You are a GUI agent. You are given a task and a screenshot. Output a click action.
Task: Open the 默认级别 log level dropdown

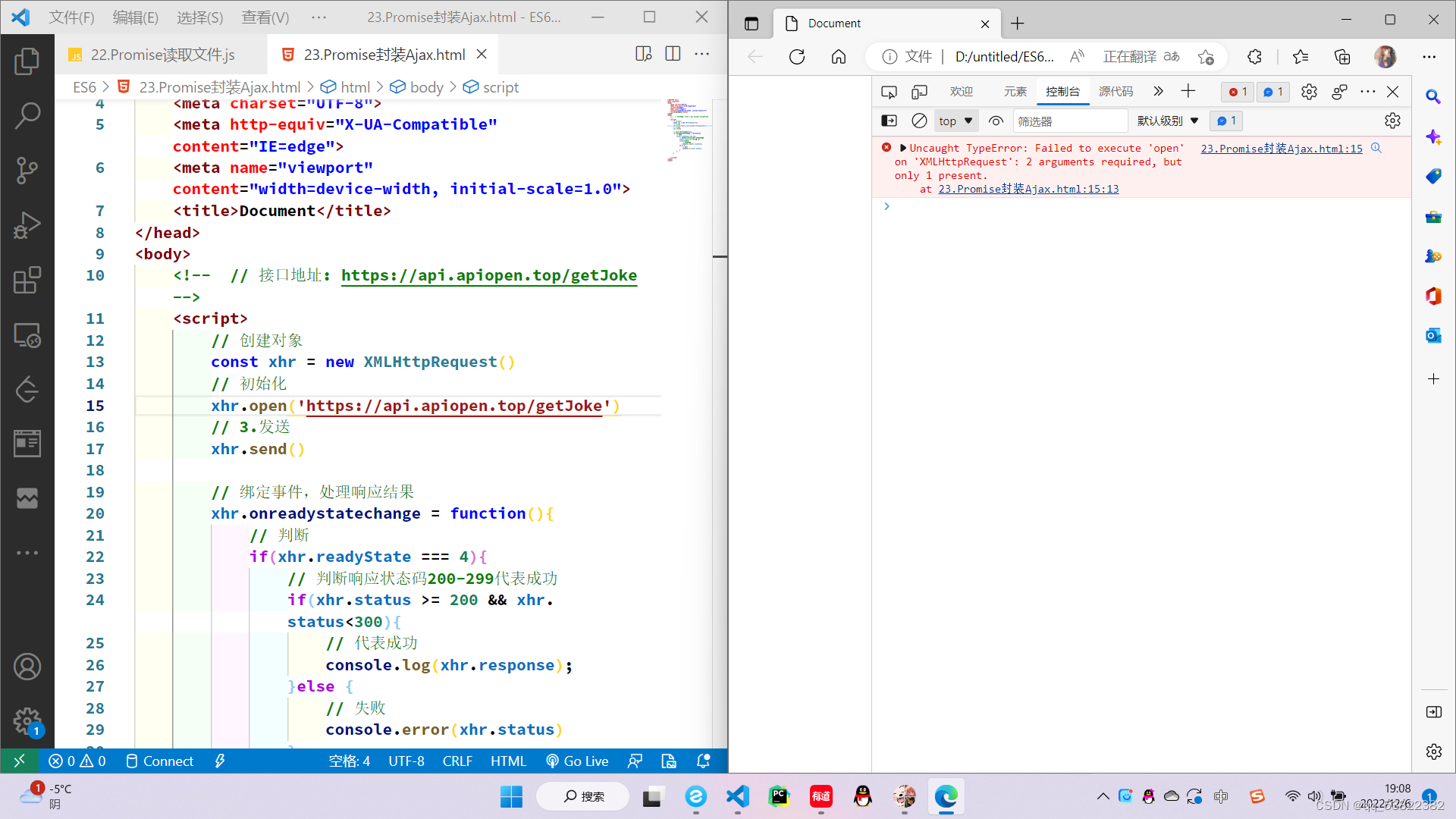pyautogui.click(x=1166, y=121)
